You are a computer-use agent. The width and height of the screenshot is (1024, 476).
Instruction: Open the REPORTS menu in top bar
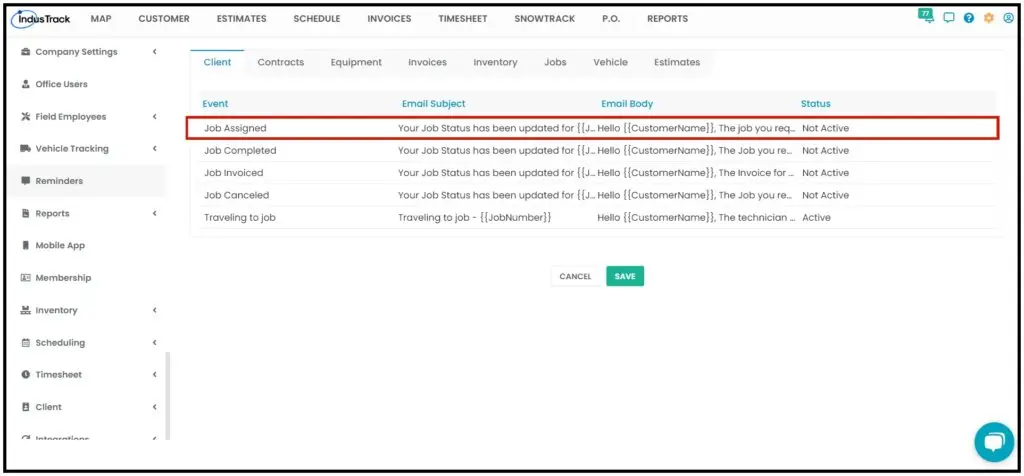pos(667,19)
